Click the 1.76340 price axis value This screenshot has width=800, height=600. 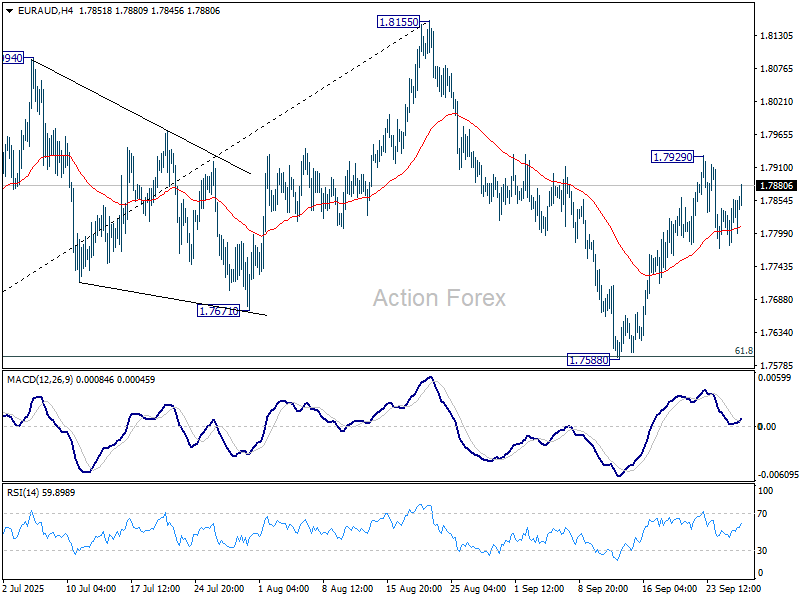pos(776,333)
